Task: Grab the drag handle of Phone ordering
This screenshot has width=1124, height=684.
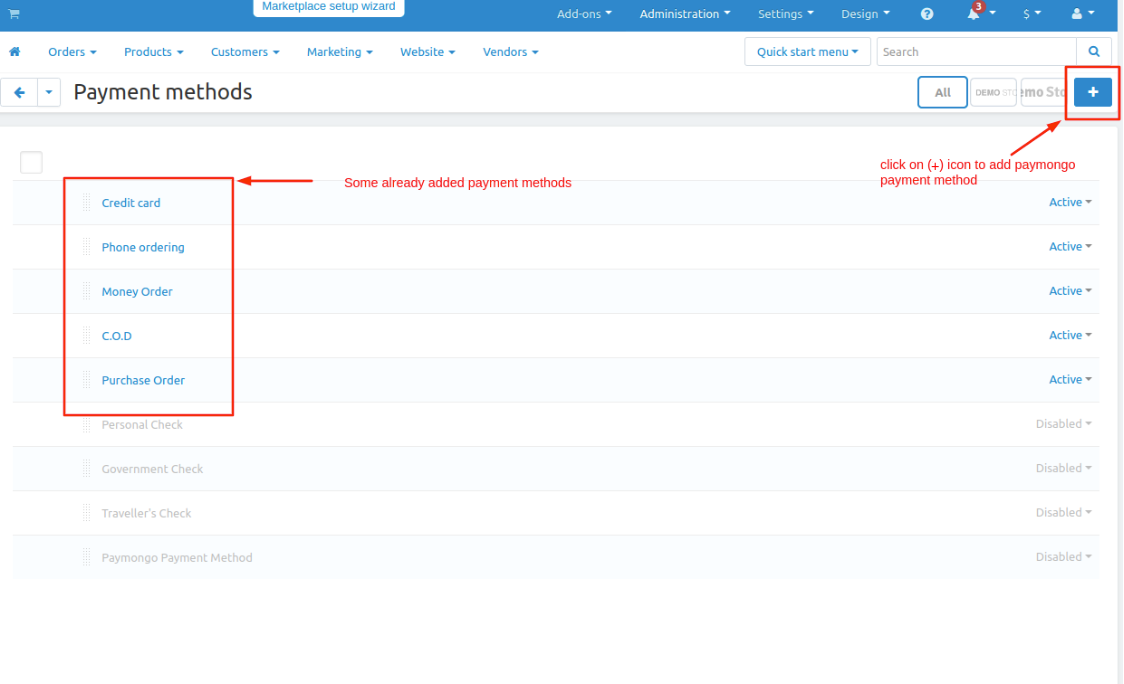Action: pos(86,247)
